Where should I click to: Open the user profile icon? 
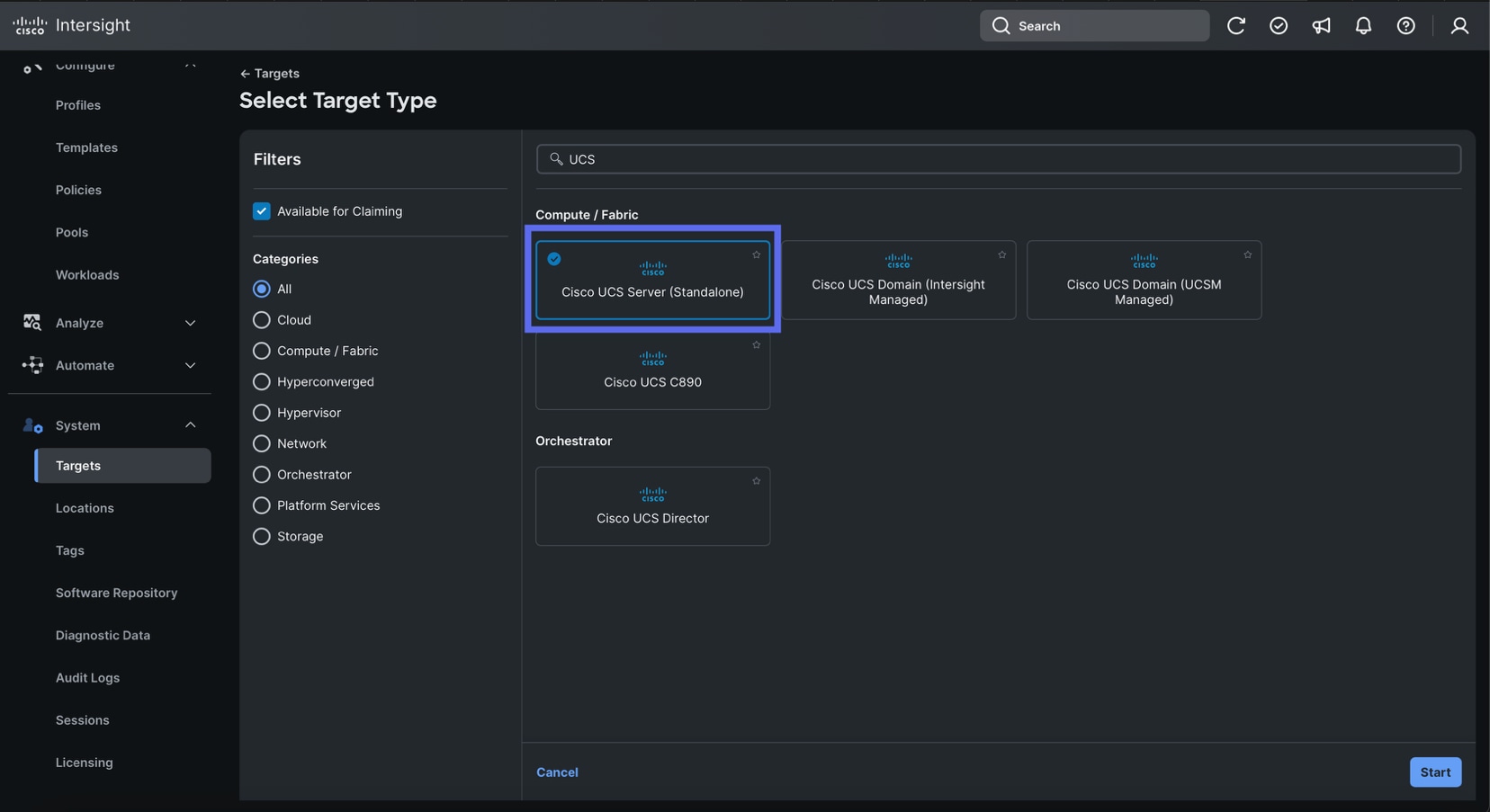[x=1459, y=26]
